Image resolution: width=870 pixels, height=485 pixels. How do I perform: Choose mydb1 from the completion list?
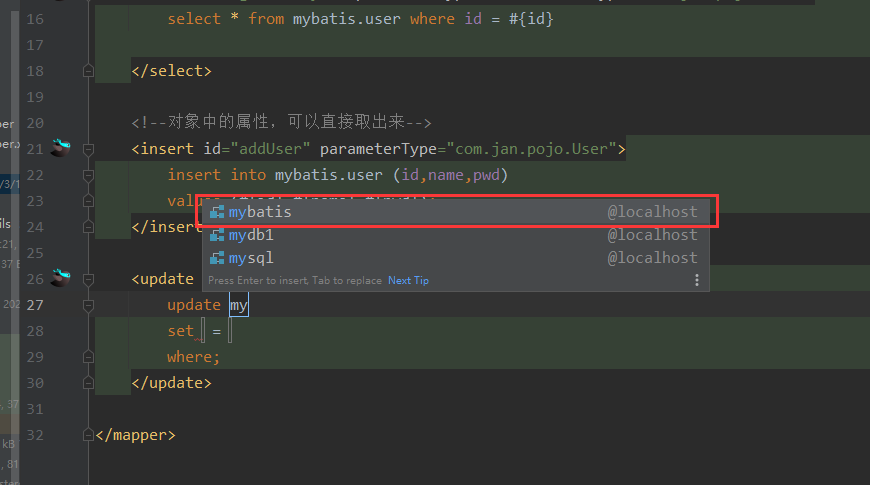click(251, 235)
